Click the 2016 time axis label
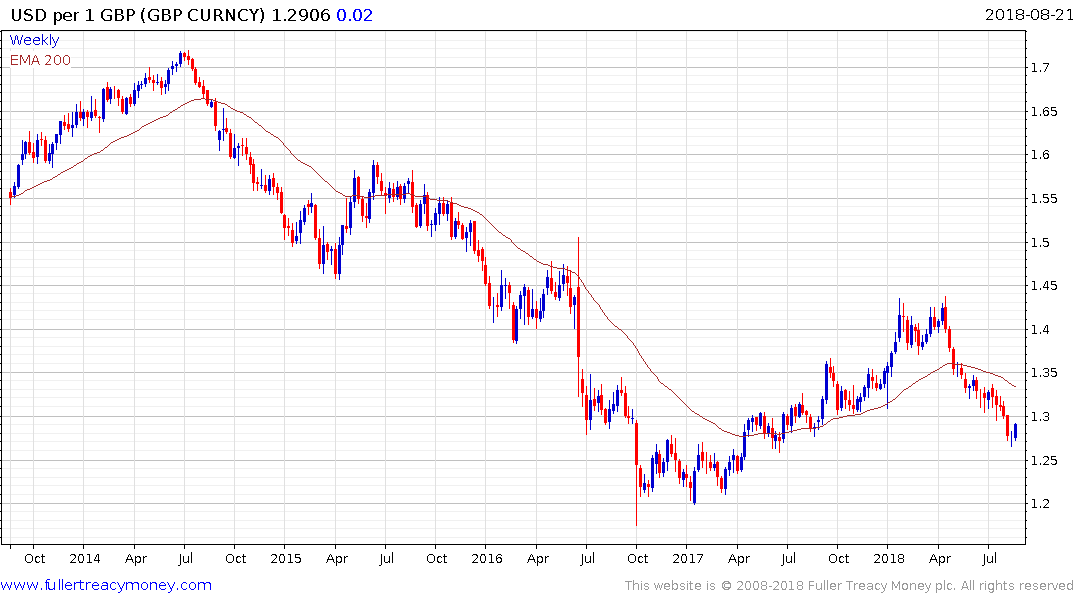 [x=487, y=558]
